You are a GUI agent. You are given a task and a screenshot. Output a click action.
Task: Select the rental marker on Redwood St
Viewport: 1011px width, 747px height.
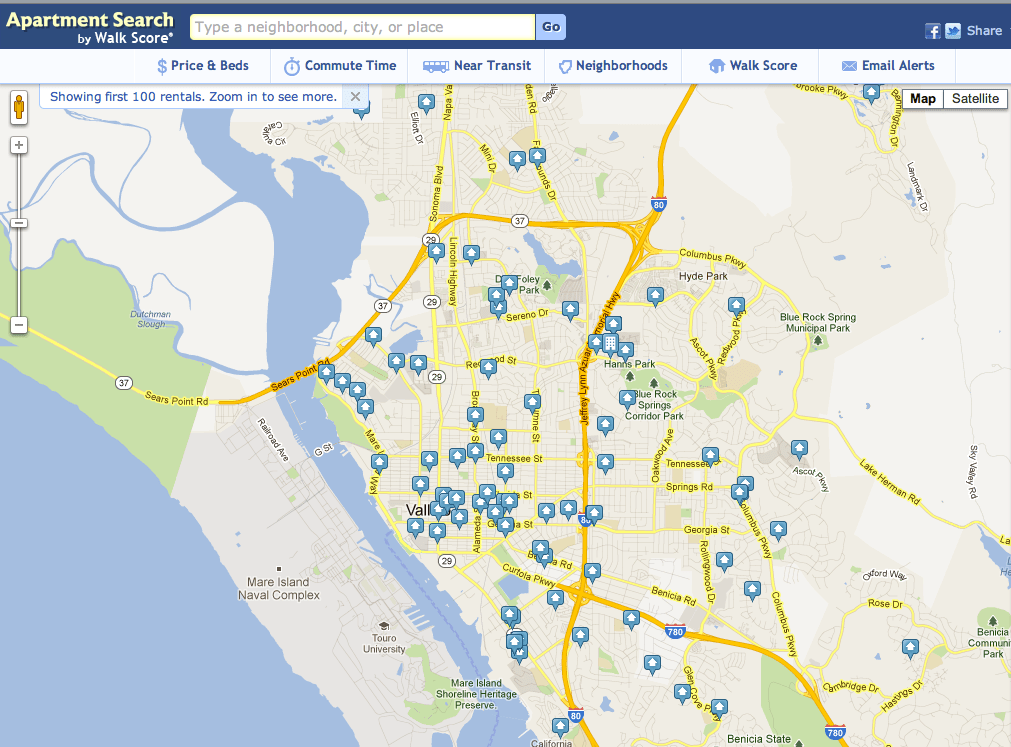tap(489, 368)
